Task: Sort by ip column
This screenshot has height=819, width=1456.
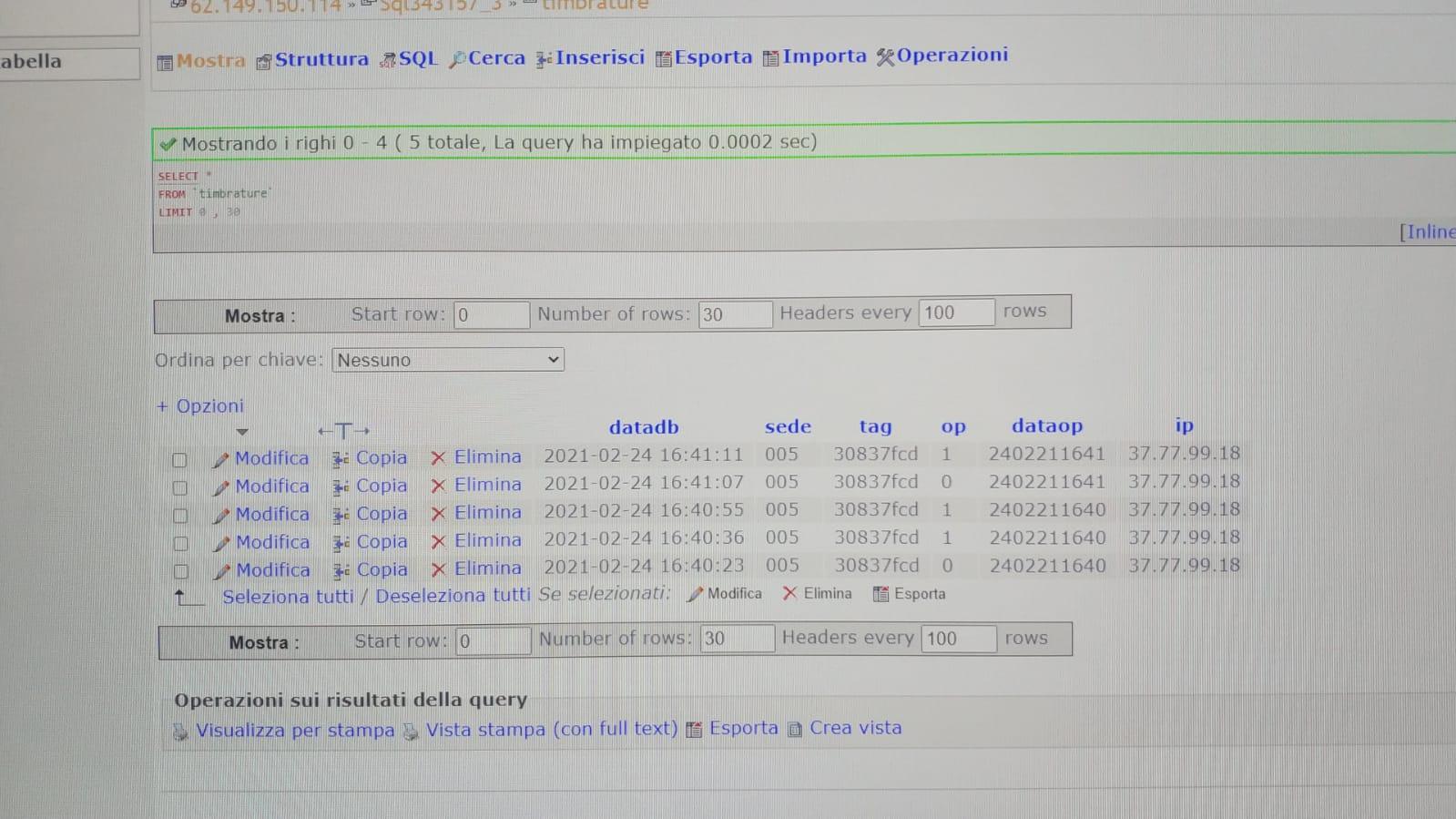Action: pos(1184,425)
